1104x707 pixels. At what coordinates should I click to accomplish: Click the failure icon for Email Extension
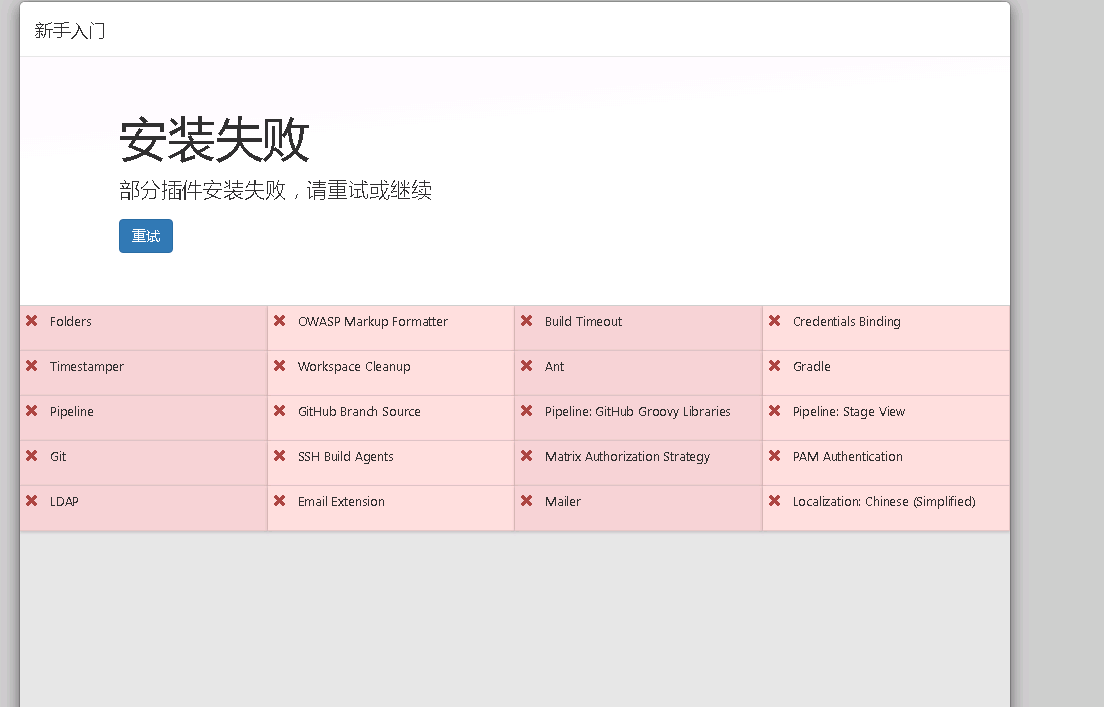point(280,501)
